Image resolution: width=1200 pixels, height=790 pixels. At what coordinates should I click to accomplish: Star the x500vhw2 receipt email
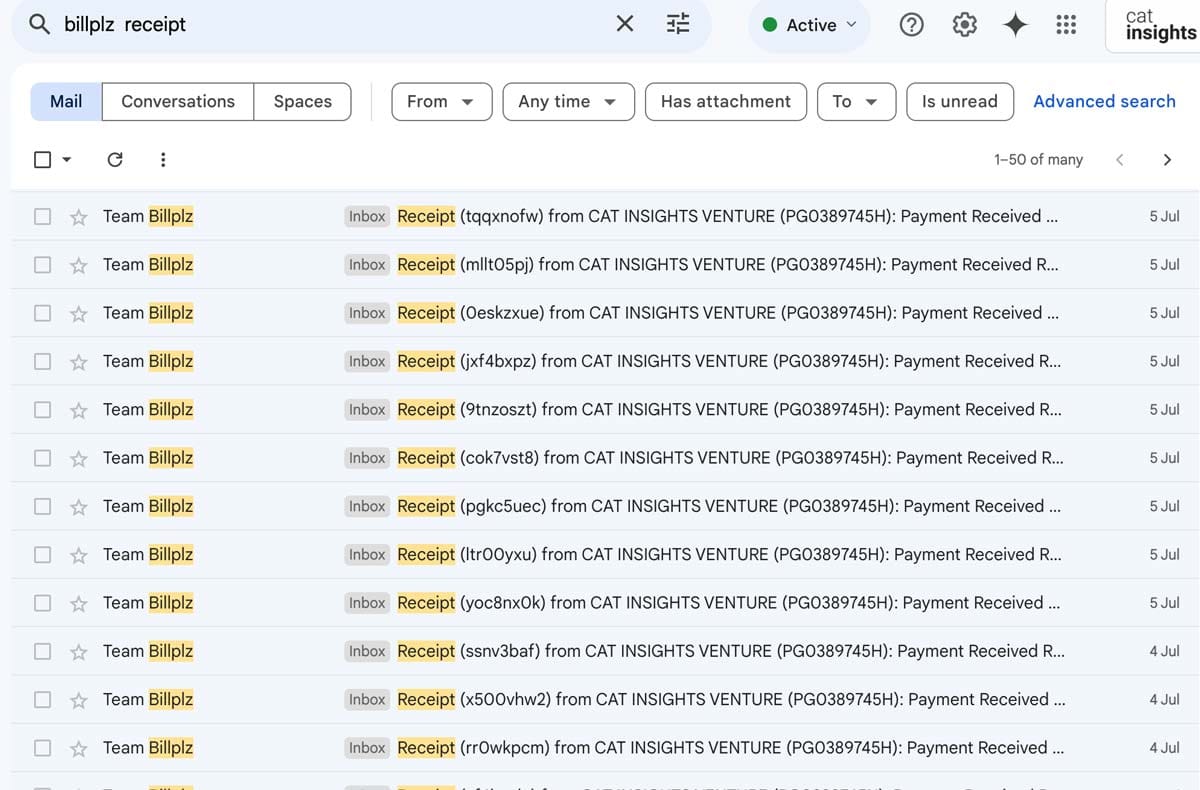[x=79, y=700]
